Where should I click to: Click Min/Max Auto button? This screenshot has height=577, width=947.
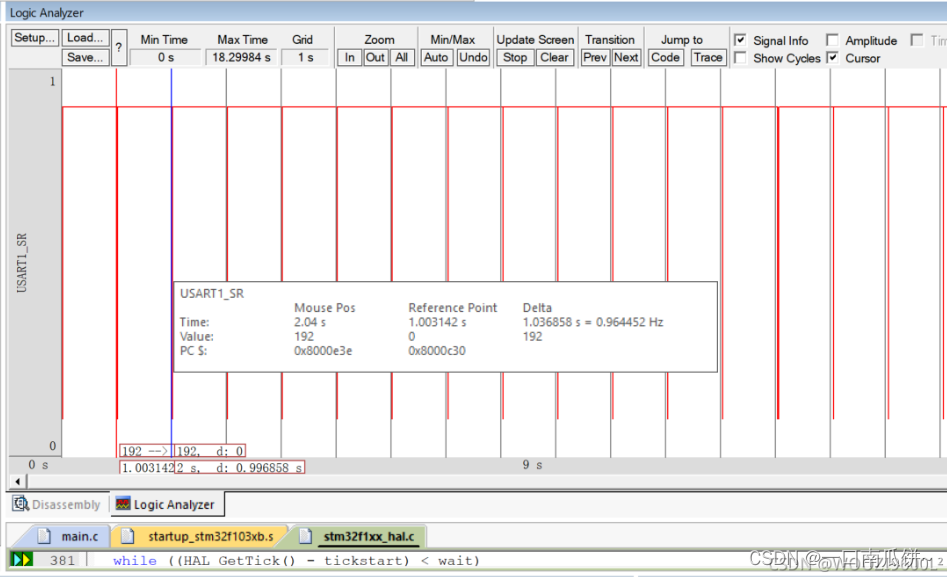tap(436, 57)
